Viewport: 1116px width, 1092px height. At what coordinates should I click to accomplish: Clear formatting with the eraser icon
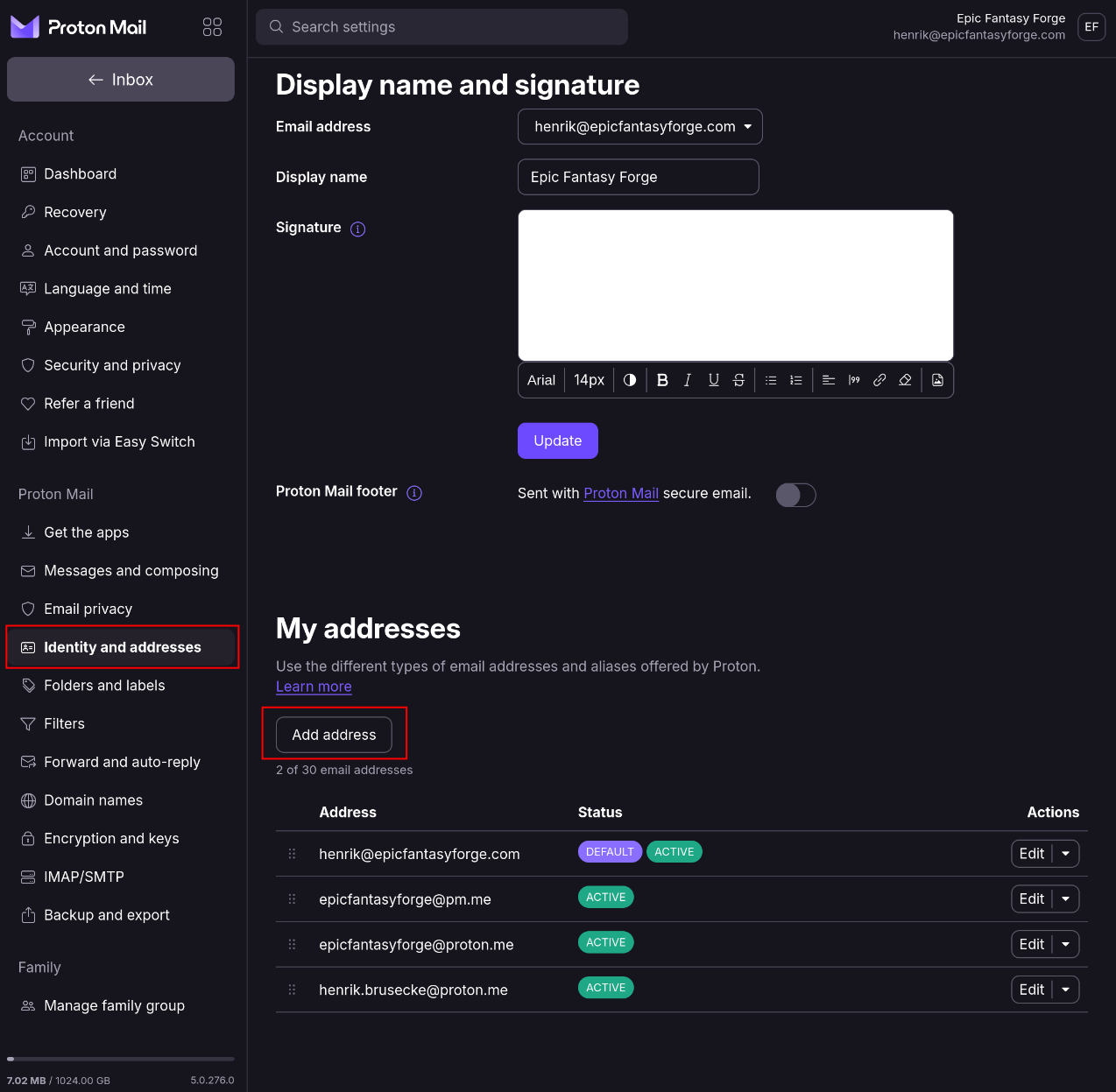pos(905,380)
